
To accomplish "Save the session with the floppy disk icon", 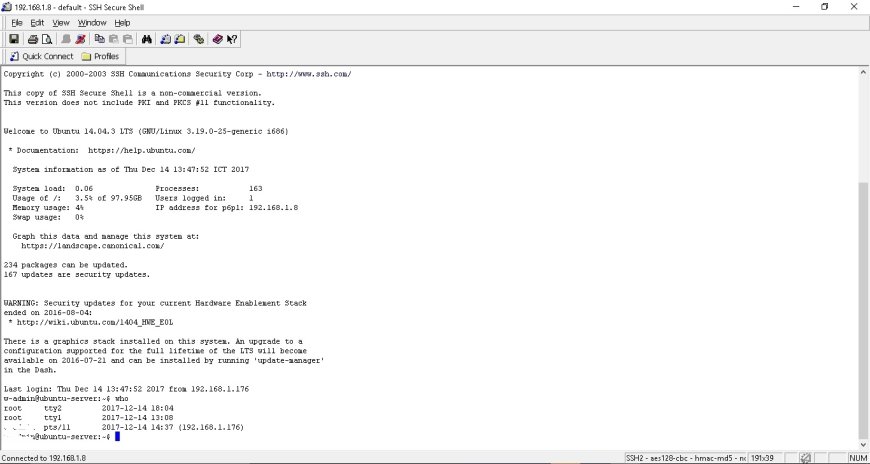I will pos(14,39).
